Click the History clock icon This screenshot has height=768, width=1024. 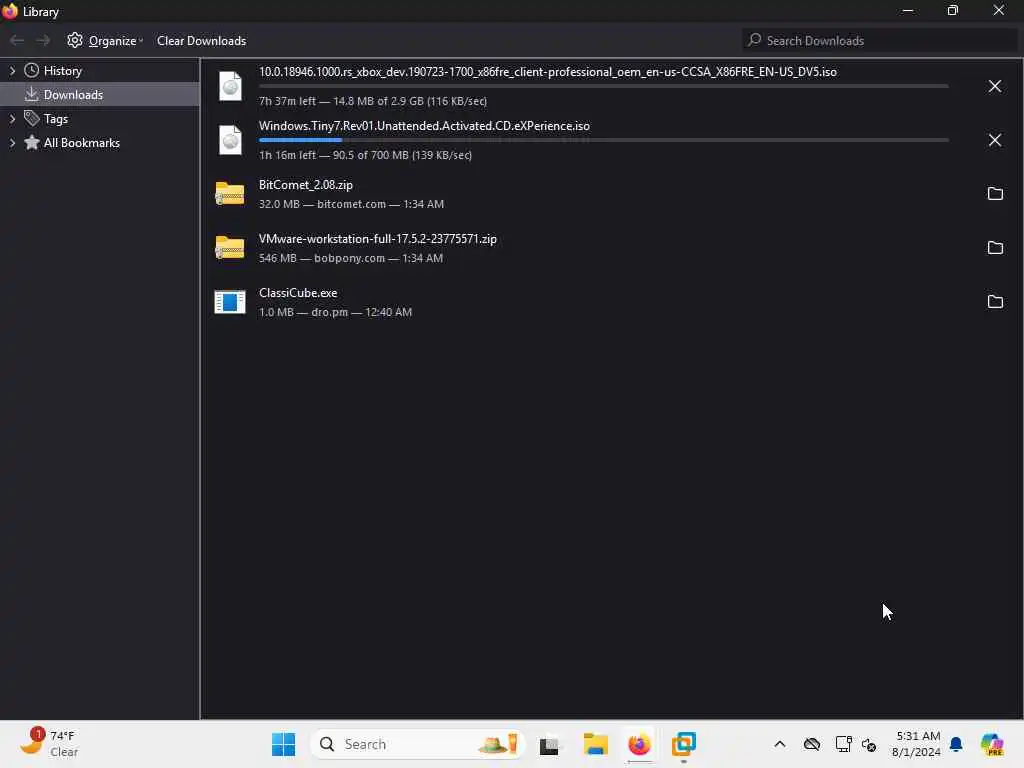pos(31,71)
